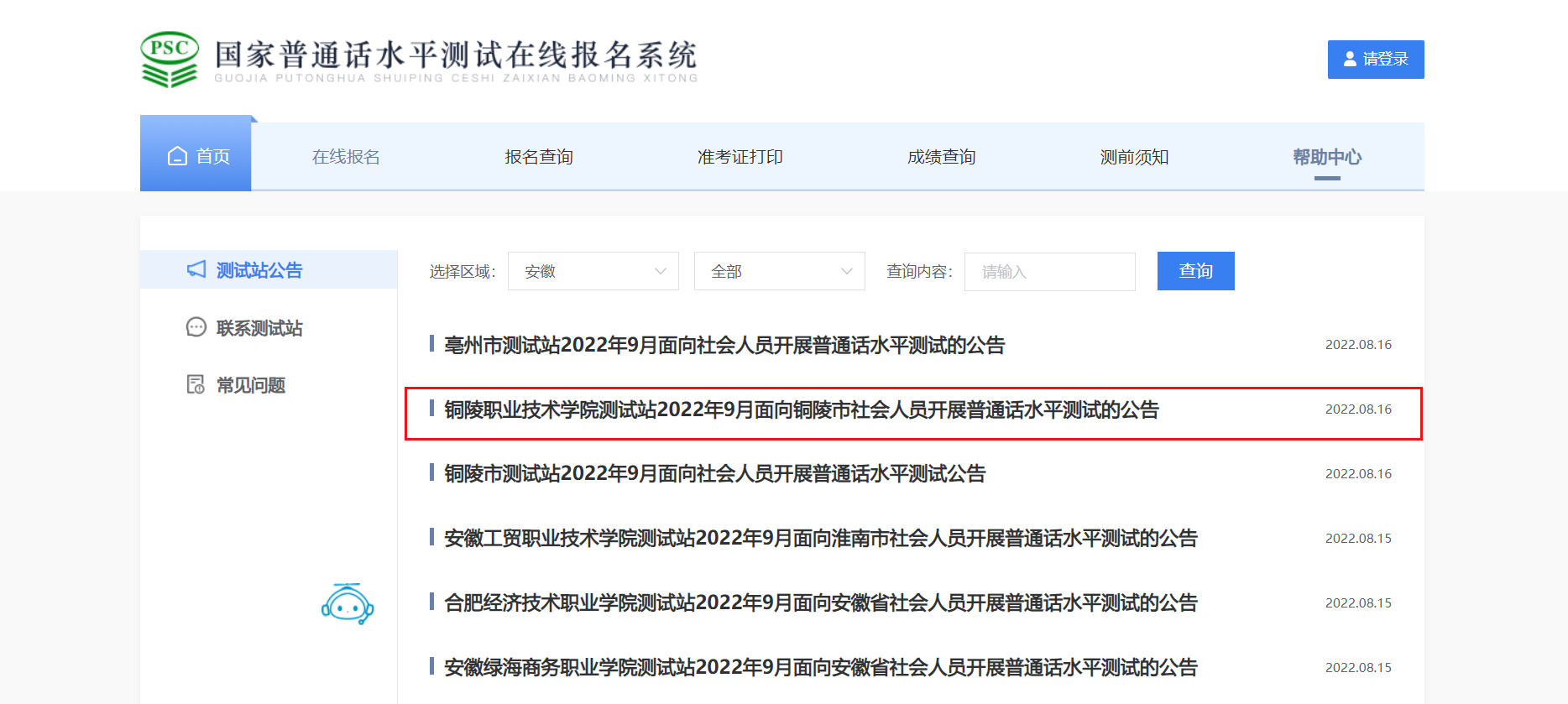Open the 测前须知 tab
Screen dimensions: 1568x704
click(x=1135, y=157)
